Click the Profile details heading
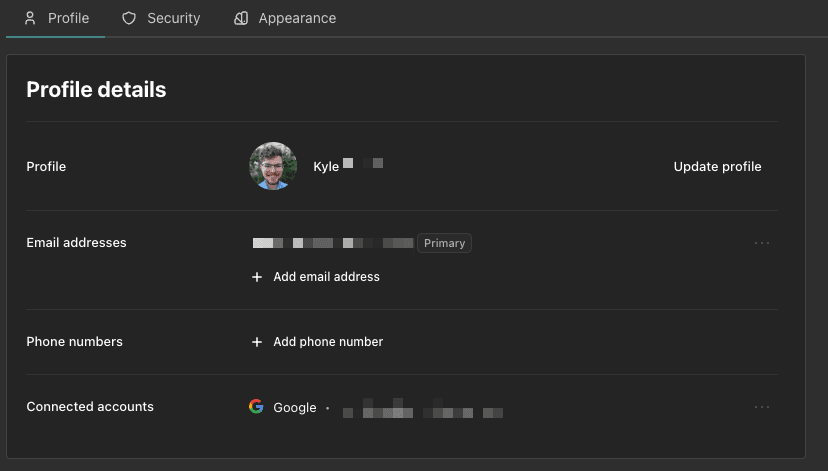Image resolution: width=828 pixels, height=471 pixels. click(96, 90)
